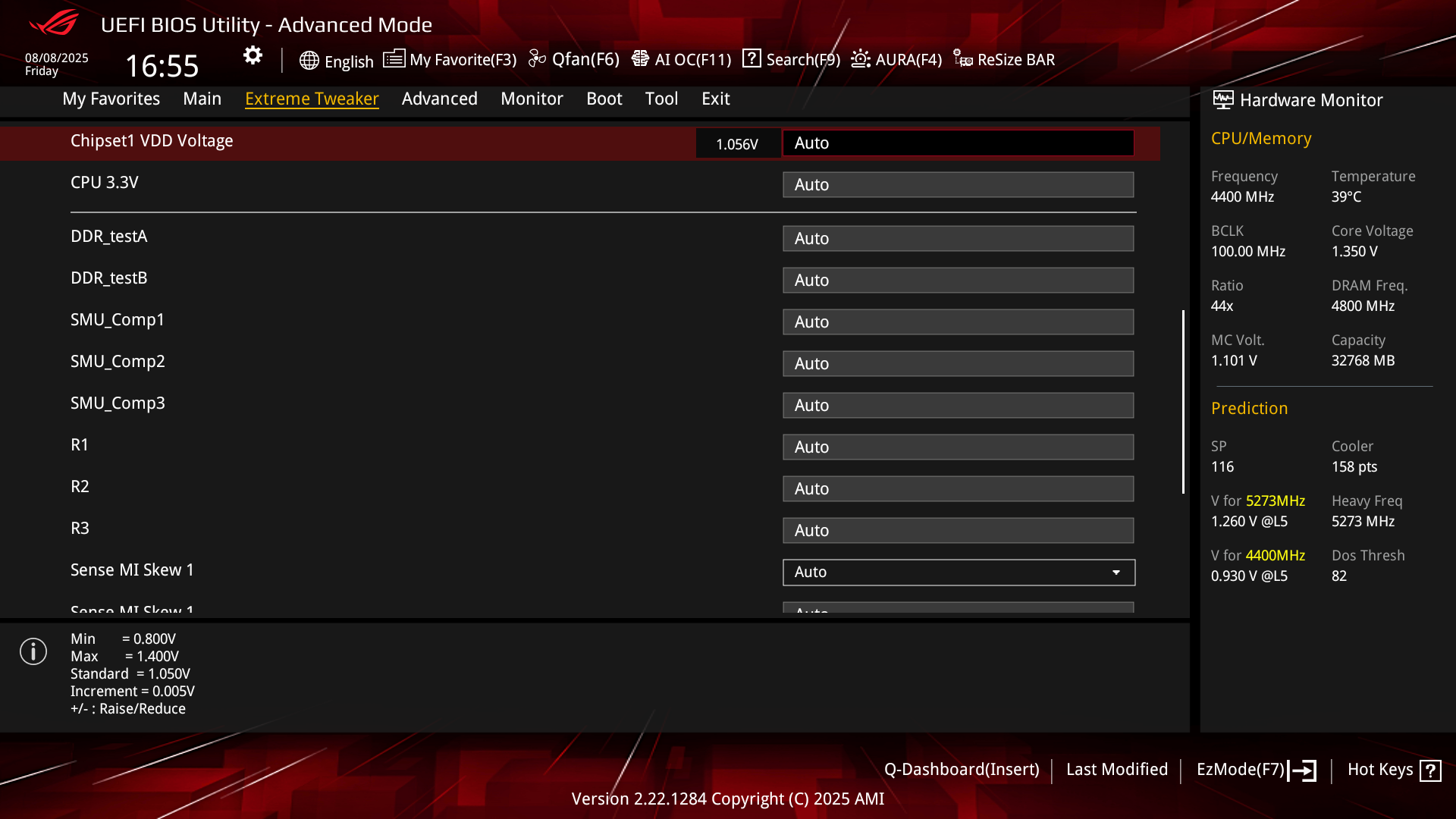The image size is (1456, 819).
Task: Click the info icon in help panel
Action: pos(33,651)
